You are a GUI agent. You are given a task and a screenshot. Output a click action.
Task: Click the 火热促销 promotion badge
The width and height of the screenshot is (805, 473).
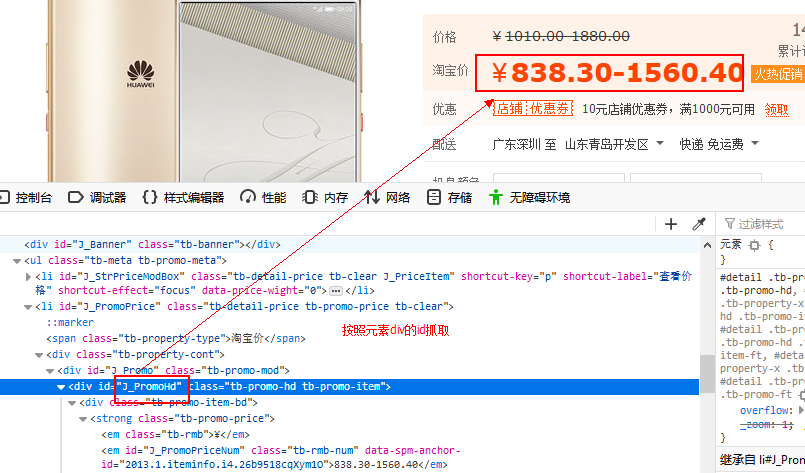(x=778, y=74)
